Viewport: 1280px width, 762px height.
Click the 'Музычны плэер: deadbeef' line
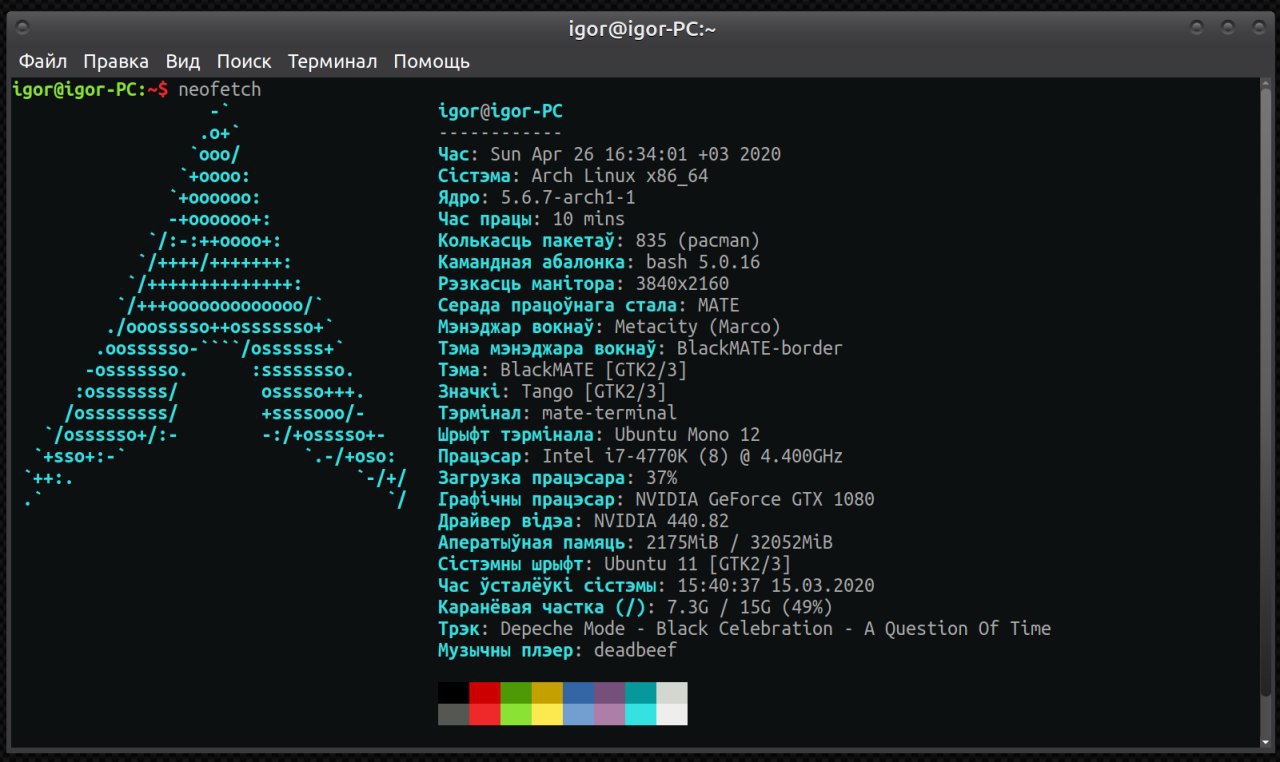[557, 650]
